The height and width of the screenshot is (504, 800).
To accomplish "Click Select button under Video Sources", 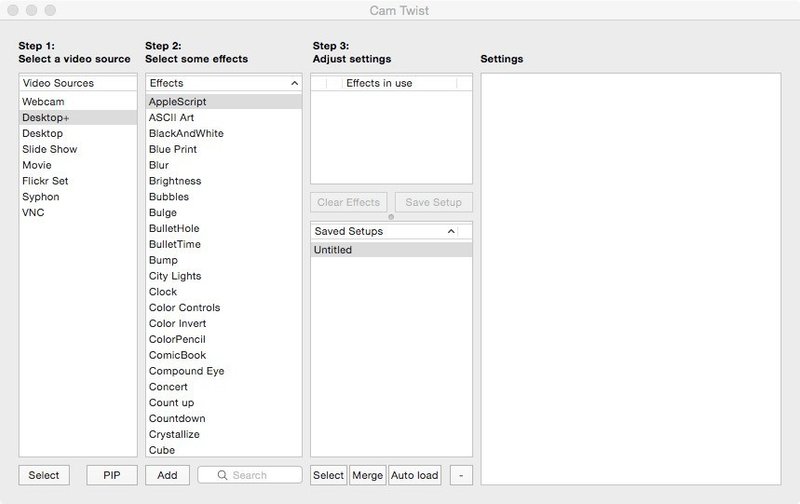I will [x=44, y=475].
